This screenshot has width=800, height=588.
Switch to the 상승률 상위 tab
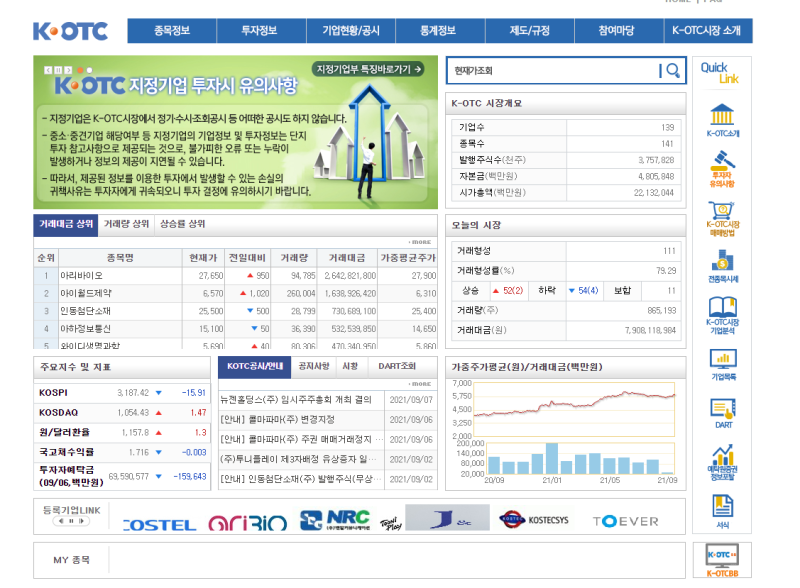coord(183,224)
